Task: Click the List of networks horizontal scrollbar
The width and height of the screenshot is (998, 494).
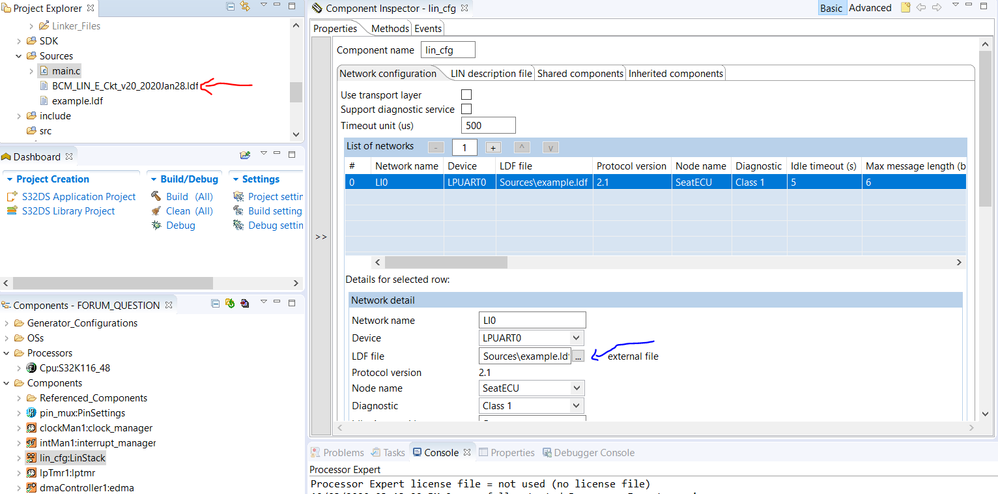Action: tap(446, 262)
